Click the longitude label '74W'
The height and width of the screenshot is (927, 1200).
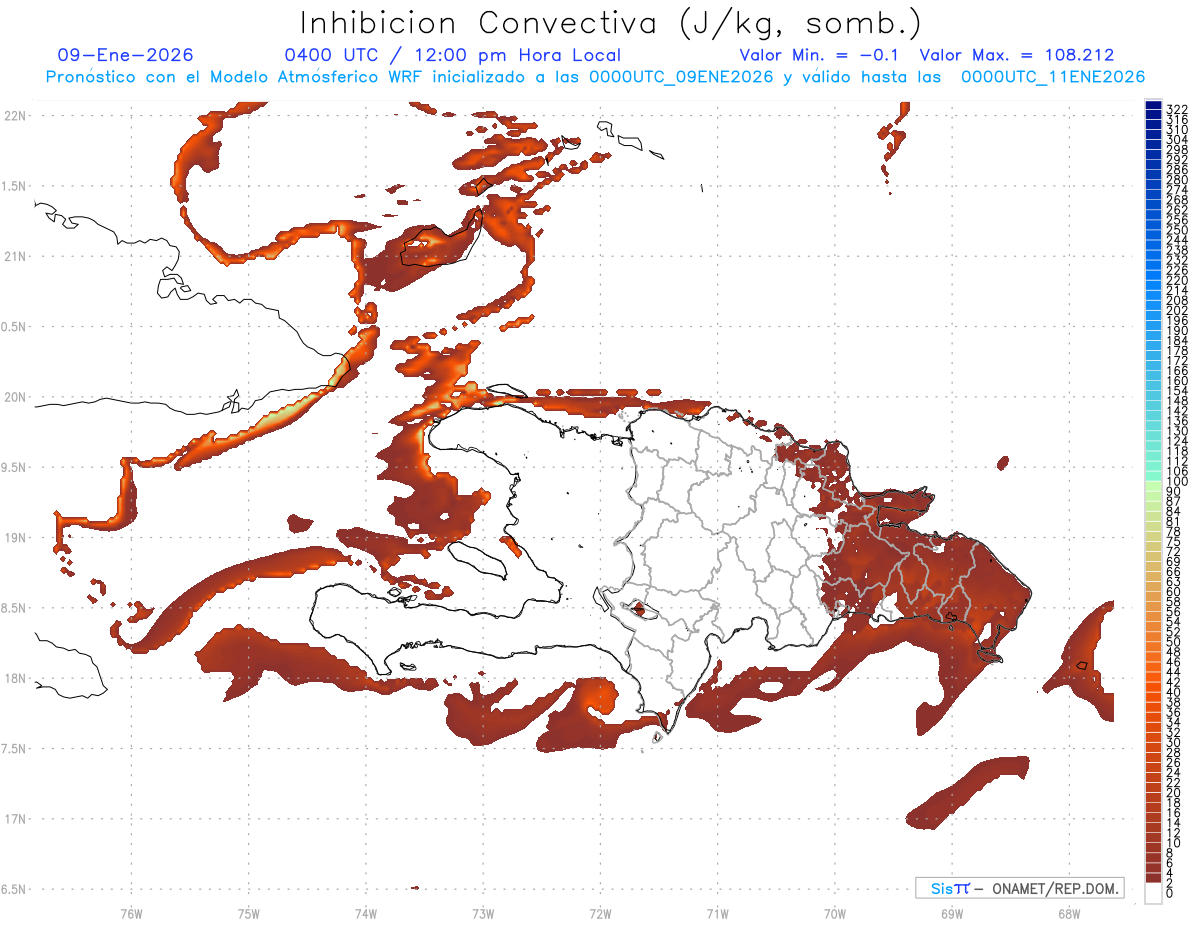coord(365,912)
